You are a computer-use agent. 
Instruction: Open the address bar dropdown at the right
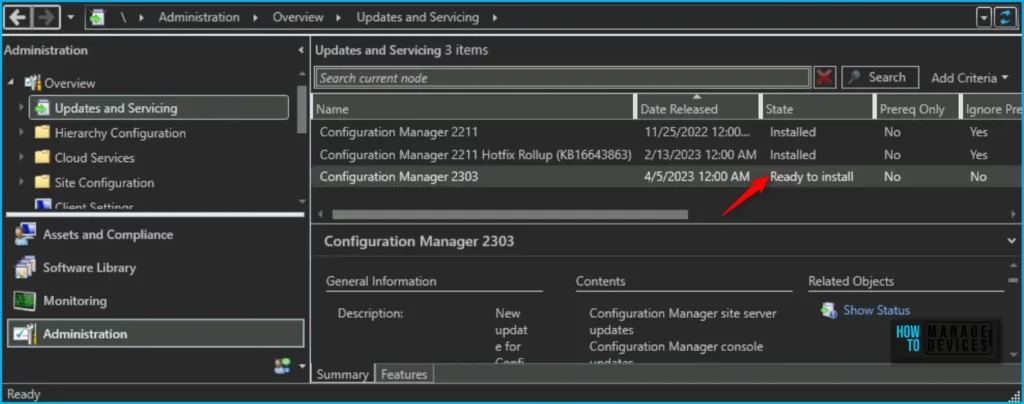984,18
